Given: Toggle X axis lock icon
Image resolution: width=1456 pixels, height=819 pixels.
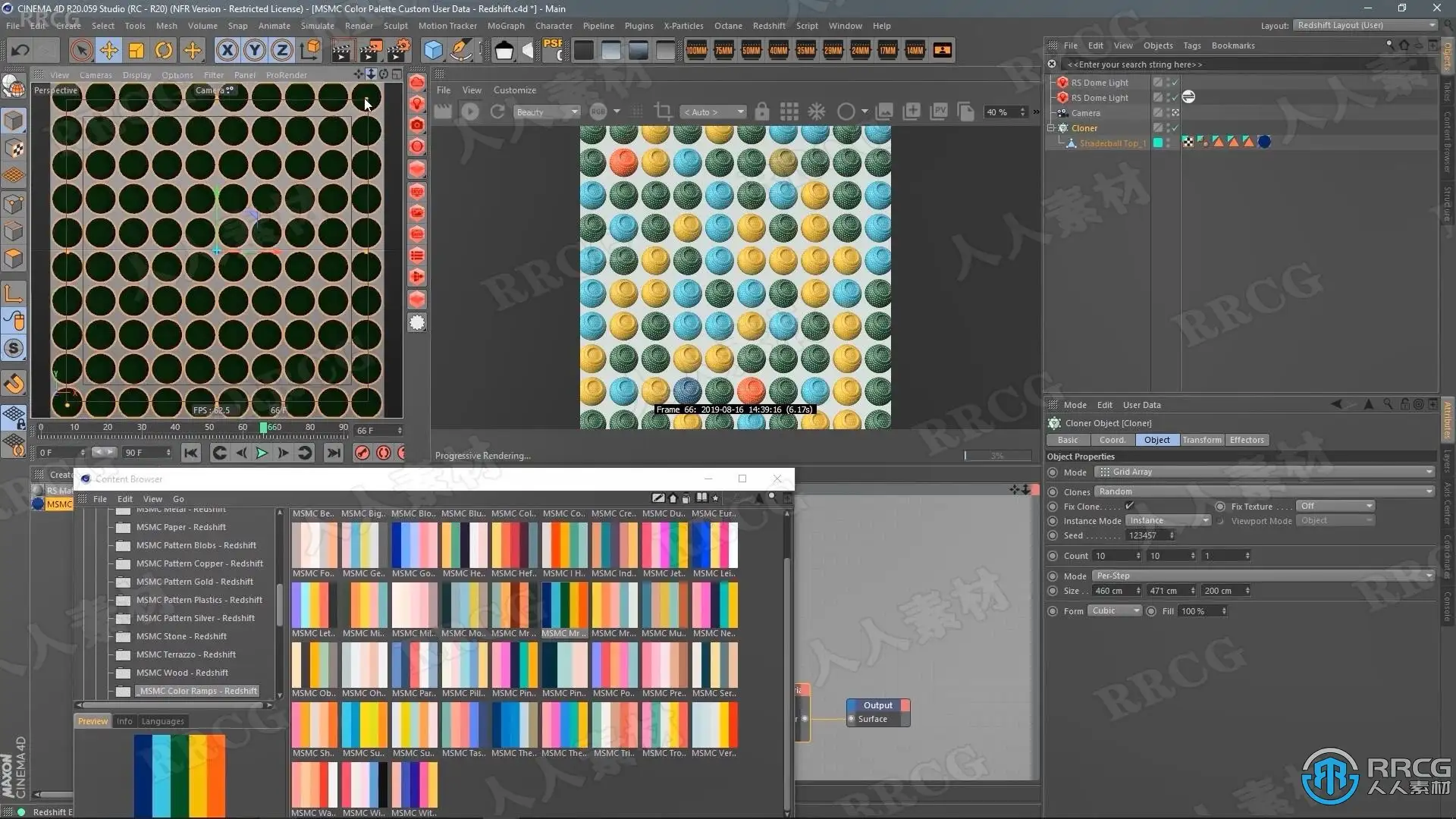Looking at the screenshot, I should click(227, 51).
